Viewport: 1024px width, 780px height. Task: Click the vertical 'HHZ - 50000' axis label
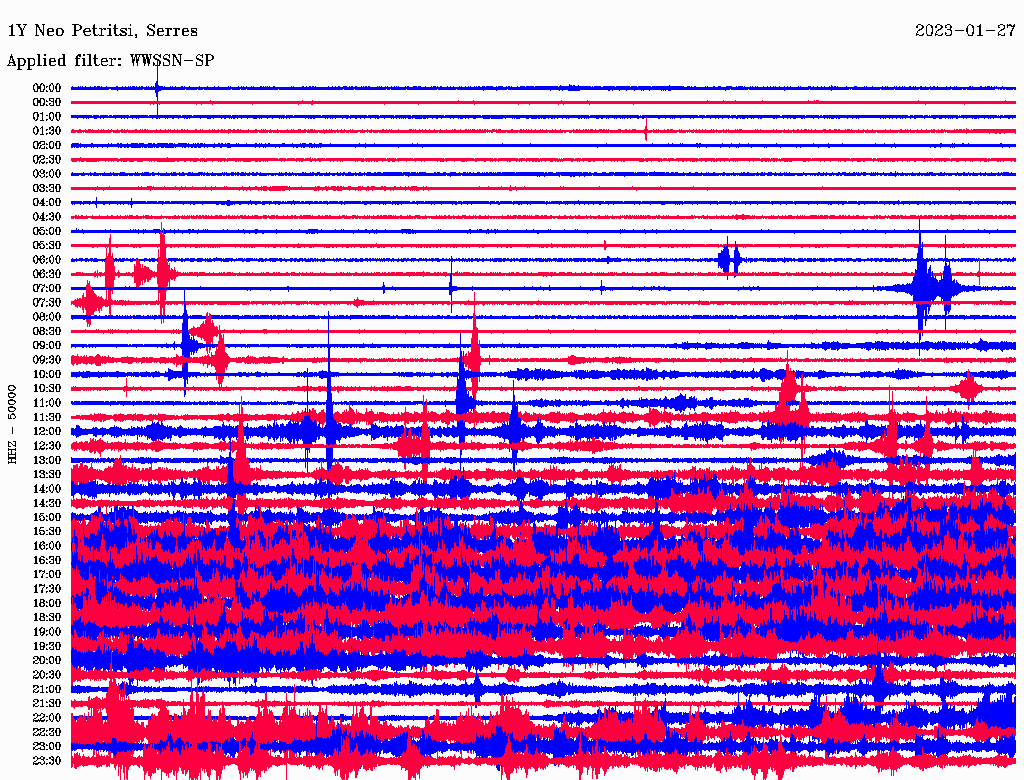click(x=13, y=423)
